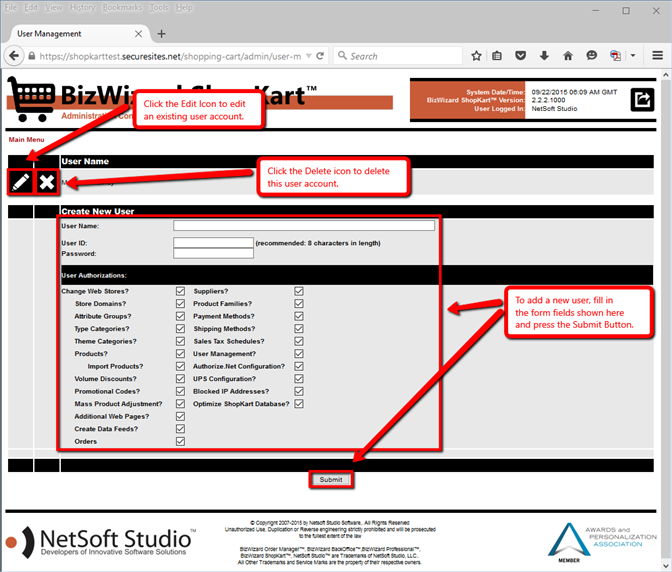Uncheck Products checkbox
This screenshot has height=572, width=672.
[180, 354]
